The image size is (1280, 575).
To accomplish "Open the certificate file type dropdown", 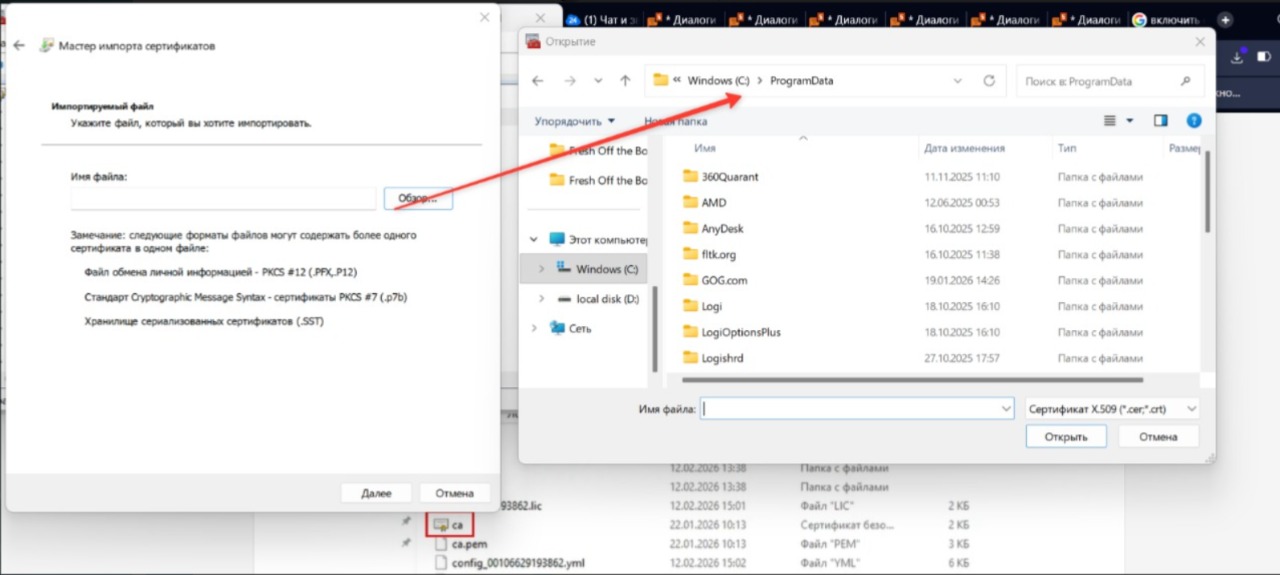I will click(x=1112, y=409).
